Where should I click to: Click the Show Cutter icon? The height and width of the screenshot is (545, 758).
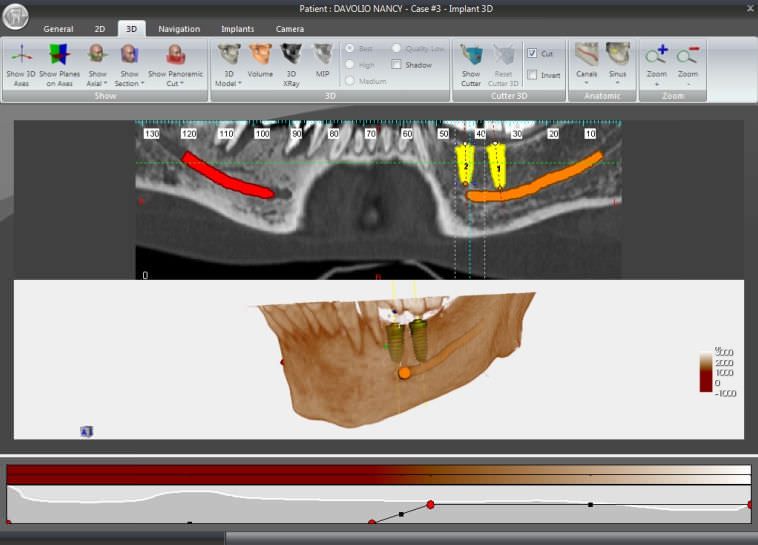(x=470, y=55)
